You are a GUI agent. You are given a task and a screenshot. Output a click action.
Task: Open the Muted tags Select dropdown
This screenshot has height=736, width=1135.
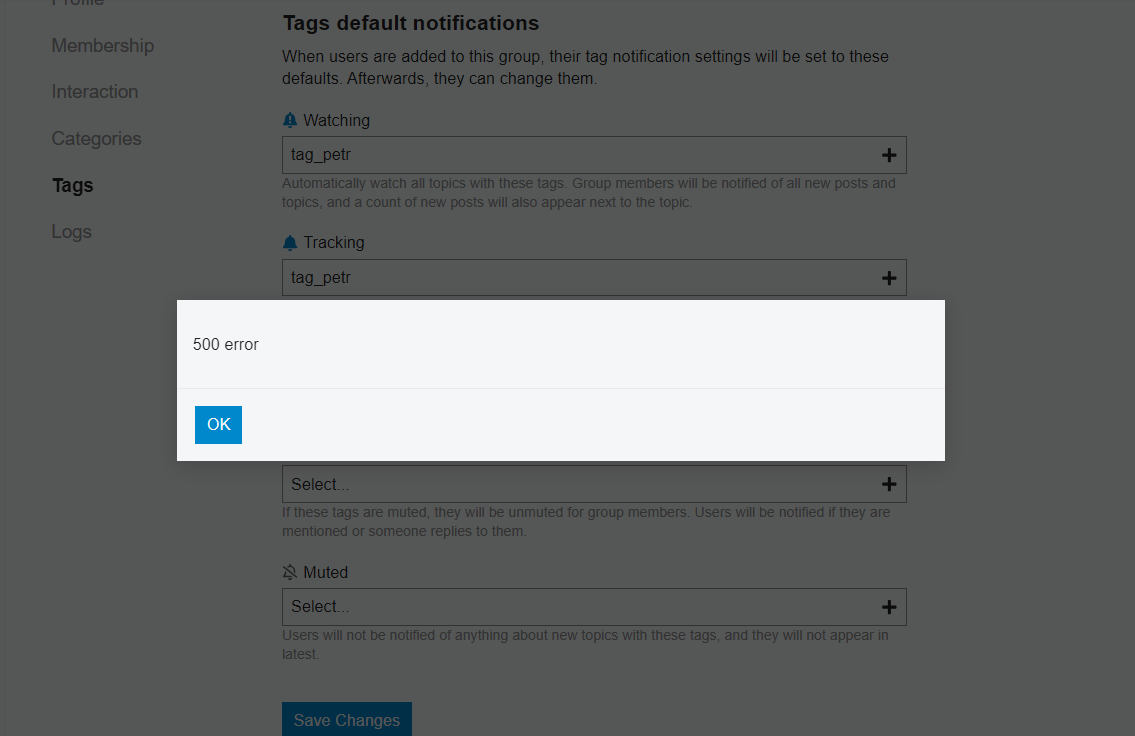[594, 607]
